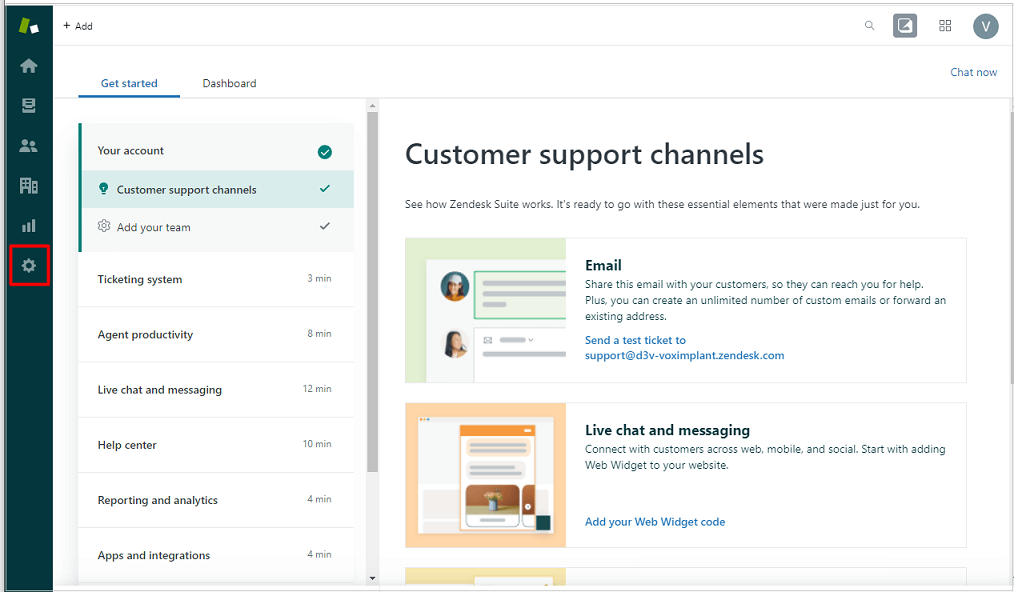Click the Customer support channels page title
The height and width of the screenshot is (592, 1014).
[x=585, y=155]
